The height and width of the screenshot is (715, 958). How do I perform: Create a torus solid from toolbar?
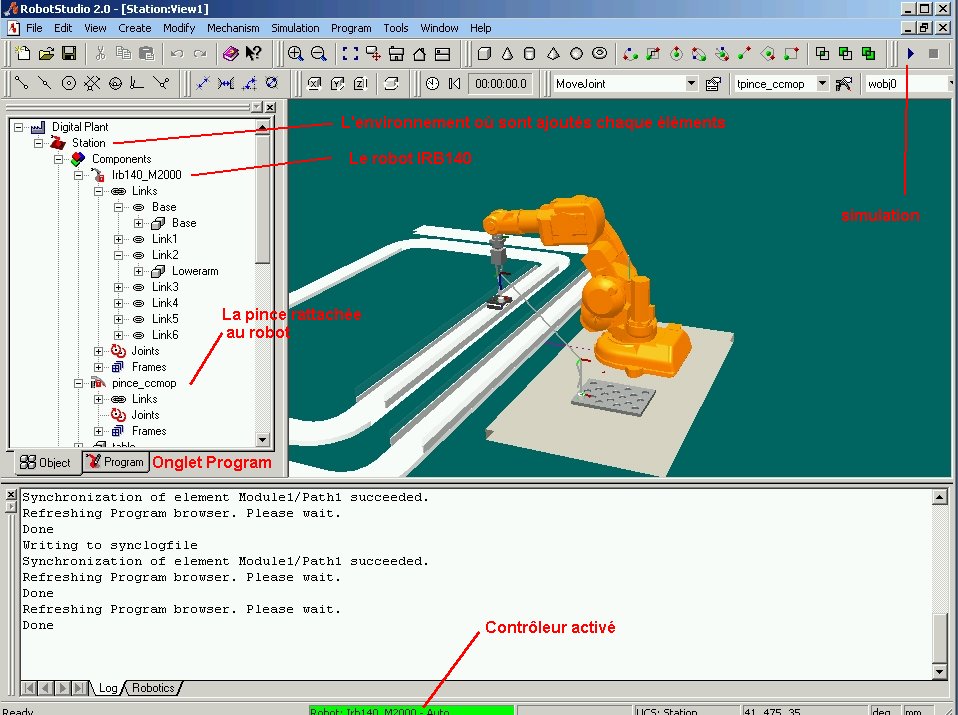599,53
